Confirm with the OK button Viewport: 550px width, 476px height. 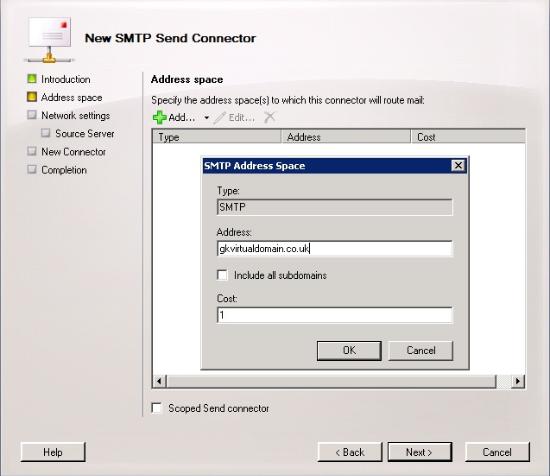[x=349, y=350]
